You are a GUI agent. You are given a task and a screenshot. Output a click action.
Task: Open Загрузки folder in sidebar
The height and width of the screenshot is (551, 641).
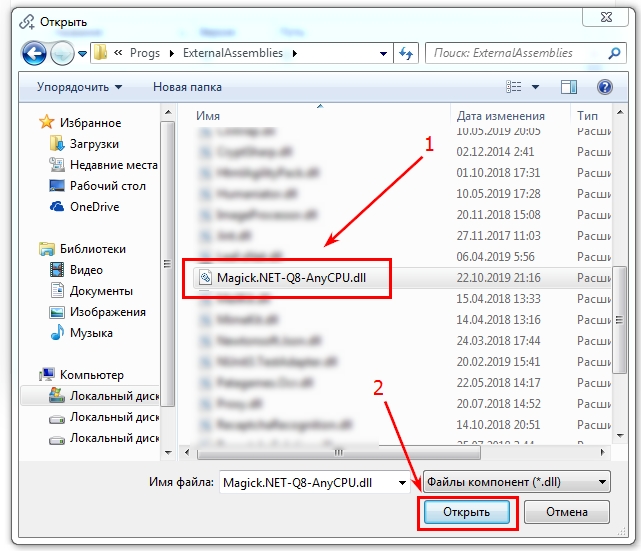tap(94, 144)
